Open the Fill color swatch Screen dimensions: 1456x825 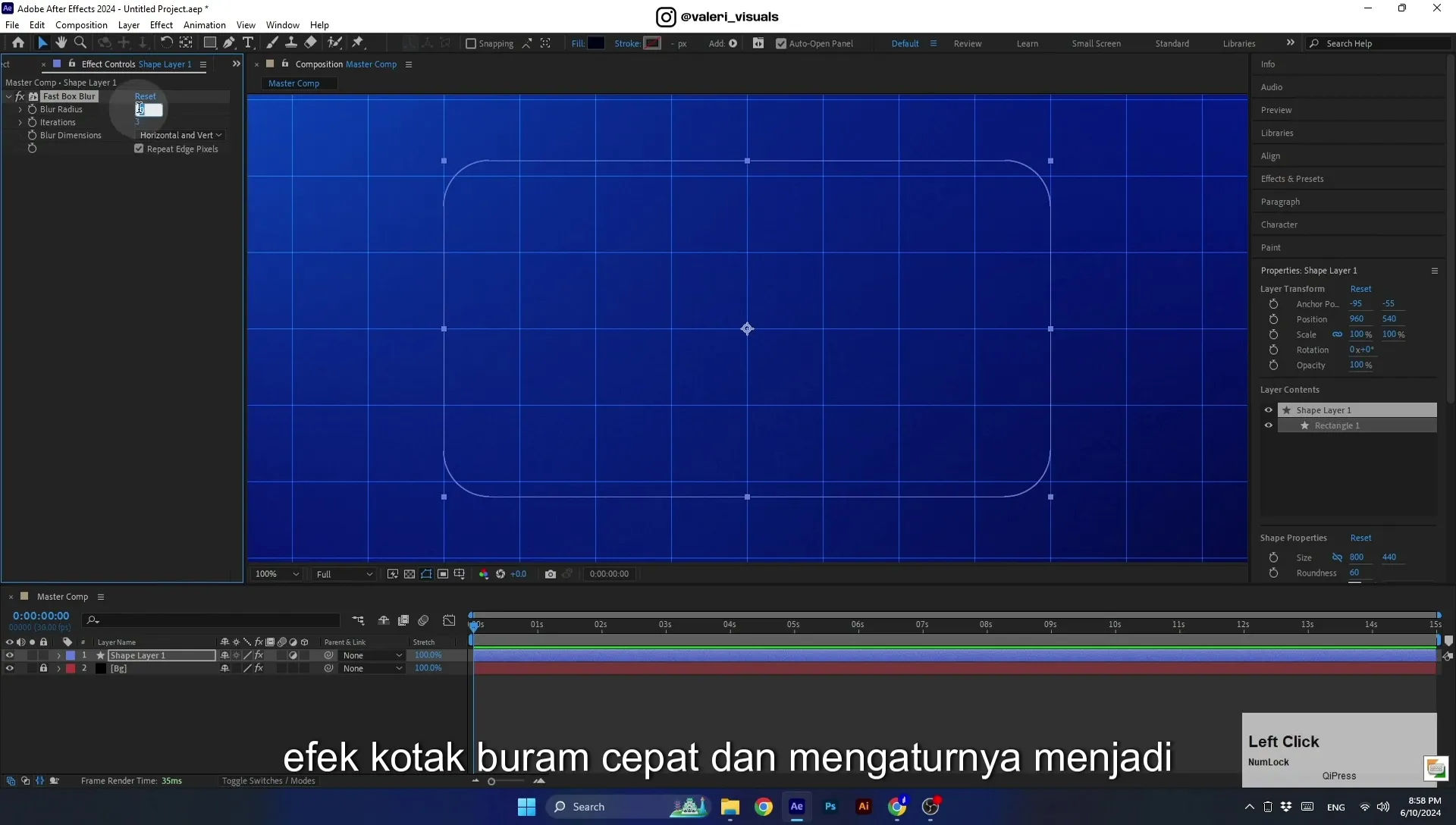(596, 43)
